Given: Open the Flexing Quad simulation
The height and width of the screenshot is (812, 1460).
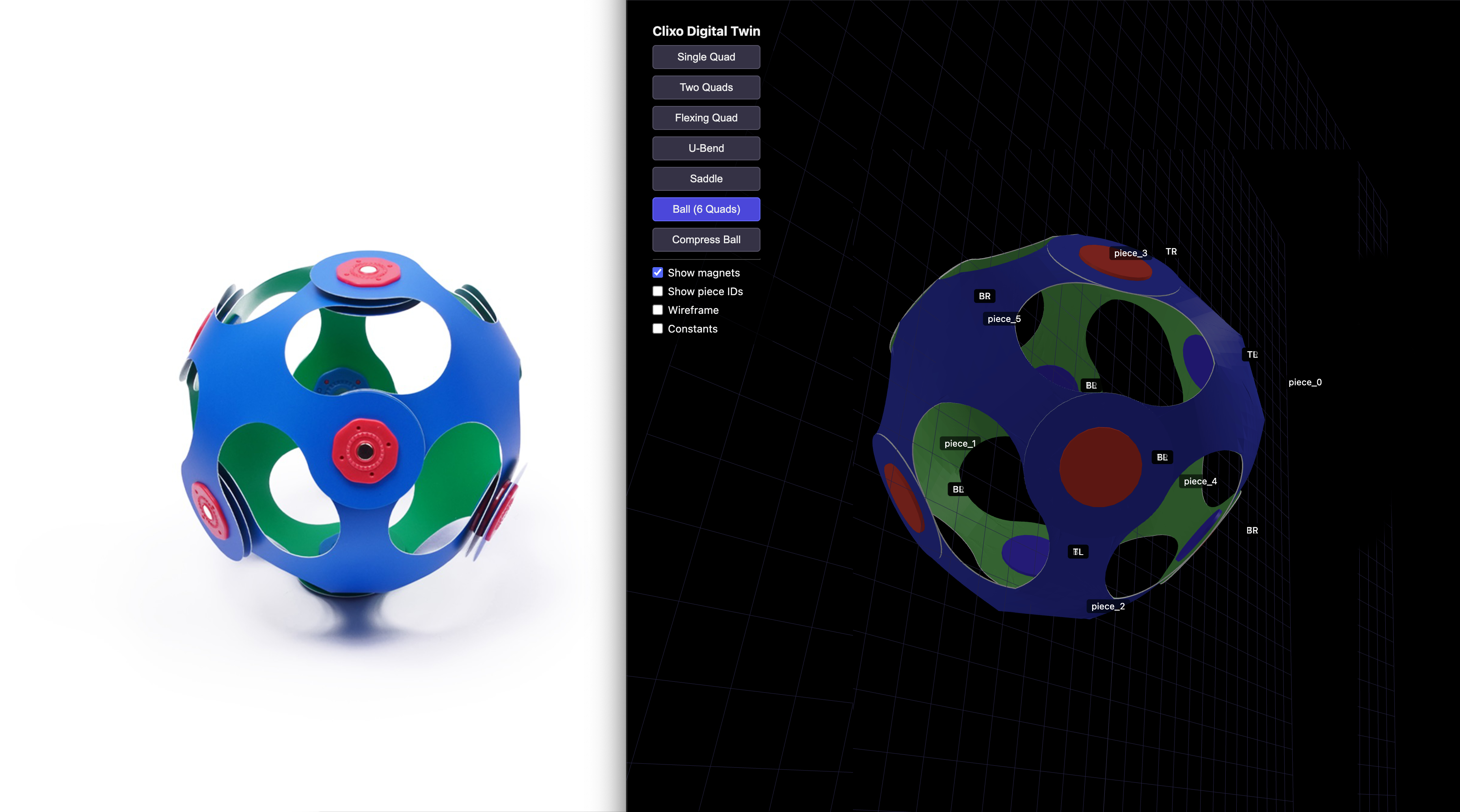Looking at the screenshot, I should tap(706, 118).
